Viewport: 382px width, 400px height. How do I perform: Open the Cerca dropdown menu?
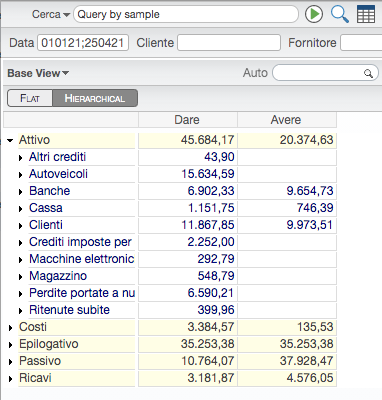51,14
